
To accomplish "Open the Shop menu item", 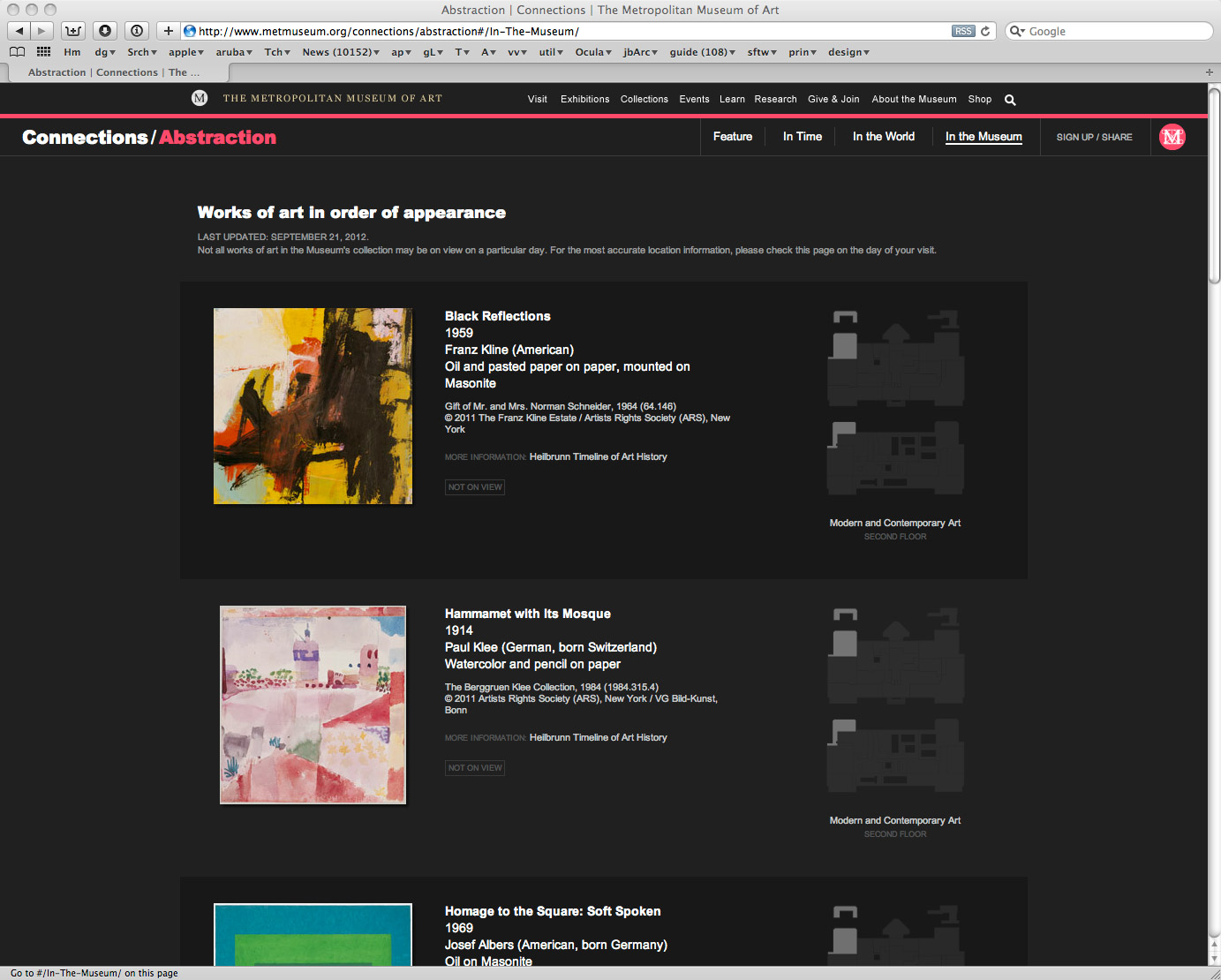I will [980, 99].
